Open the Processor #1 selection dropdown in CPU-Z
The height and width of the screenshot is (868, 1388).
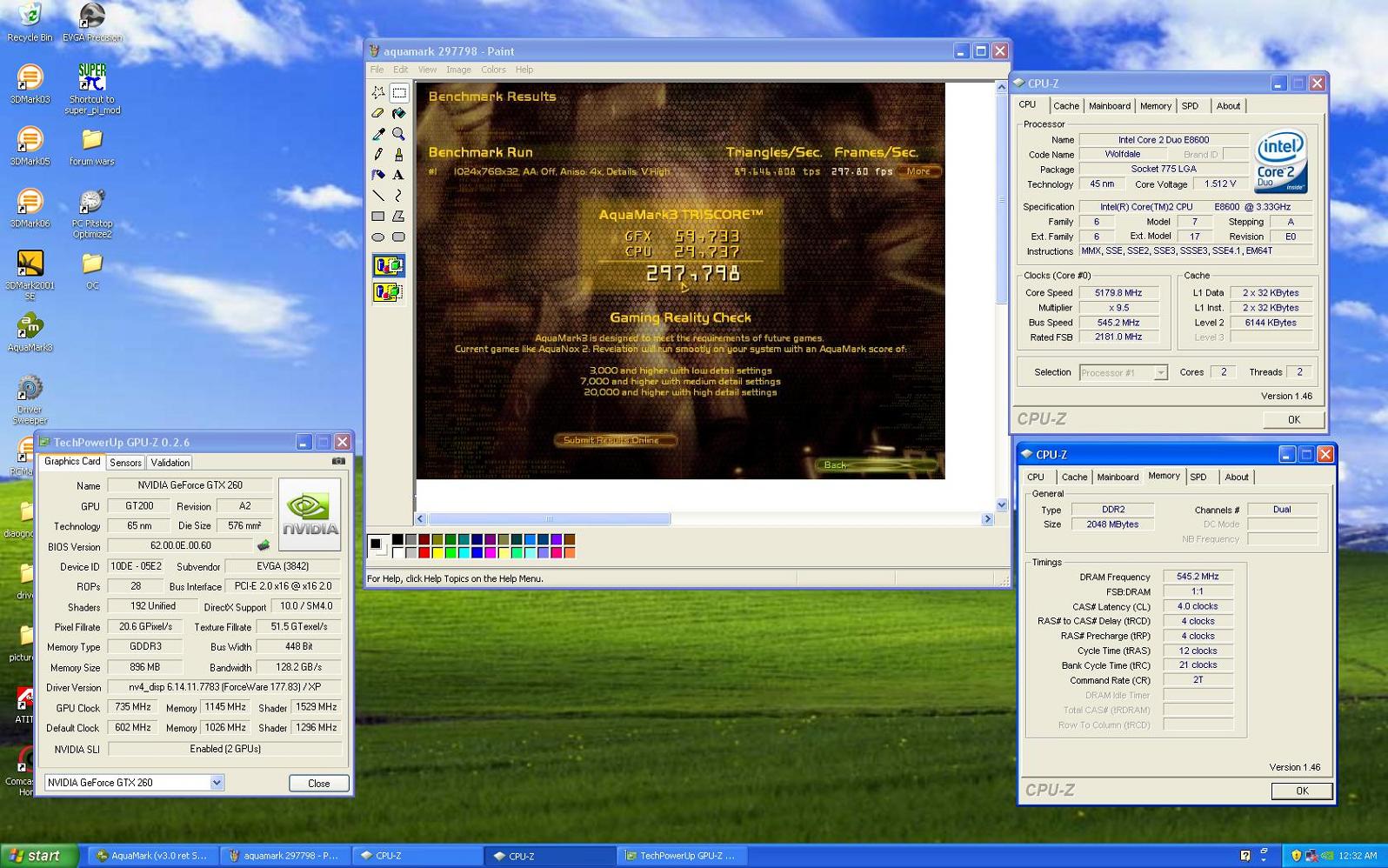tap(1160, 372)
